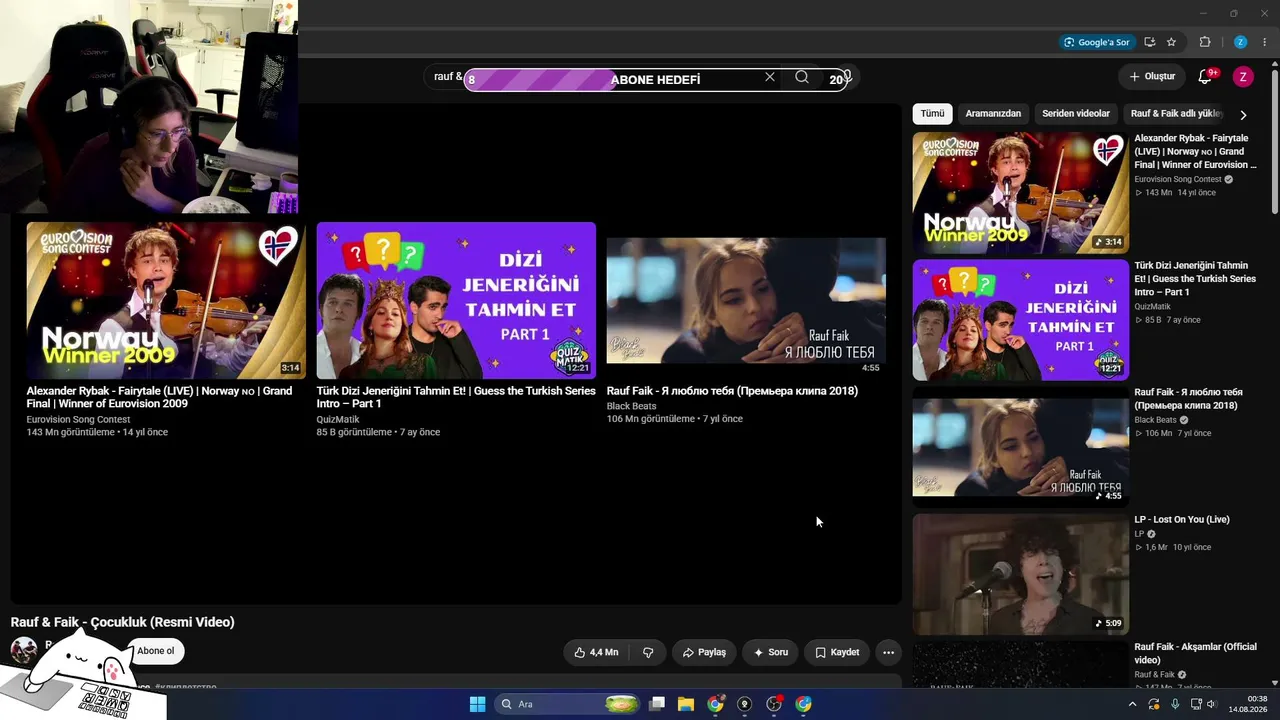Show more filter chips with right arrow
The image size is (1280, 720).
(1243, 115)
